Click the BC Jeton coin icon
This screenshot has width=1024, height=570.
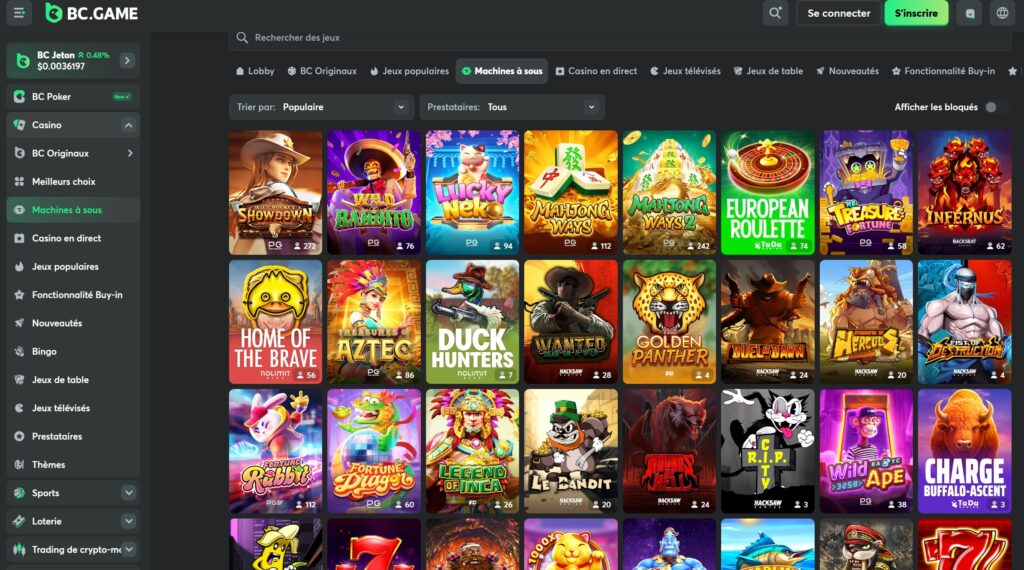23,61
